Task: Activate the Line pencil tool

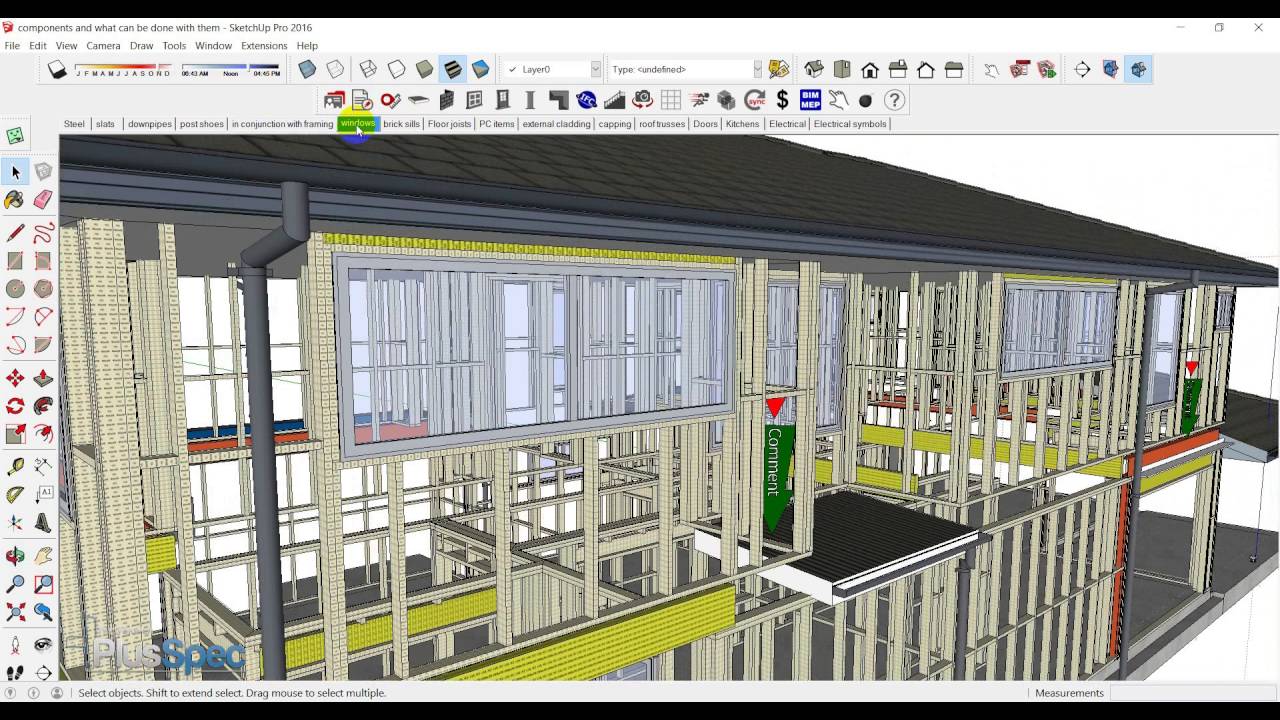Action: (15, 233)
